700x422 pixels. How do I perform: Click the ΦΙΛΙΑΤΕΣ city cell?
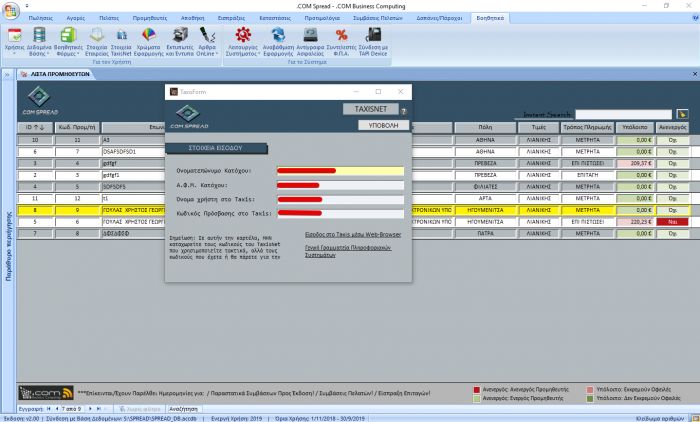point(485,187)
